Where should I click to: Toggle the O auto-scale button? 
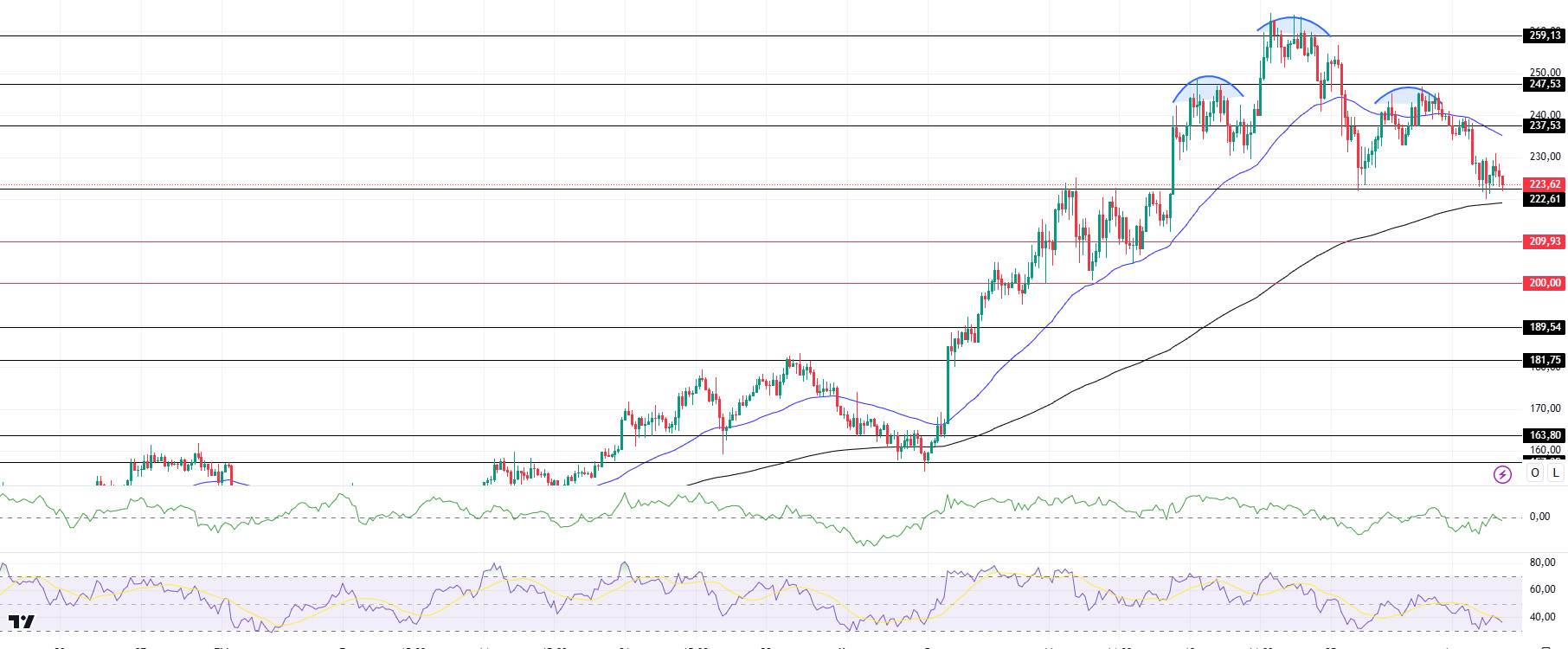click(x=1535, y=472)
